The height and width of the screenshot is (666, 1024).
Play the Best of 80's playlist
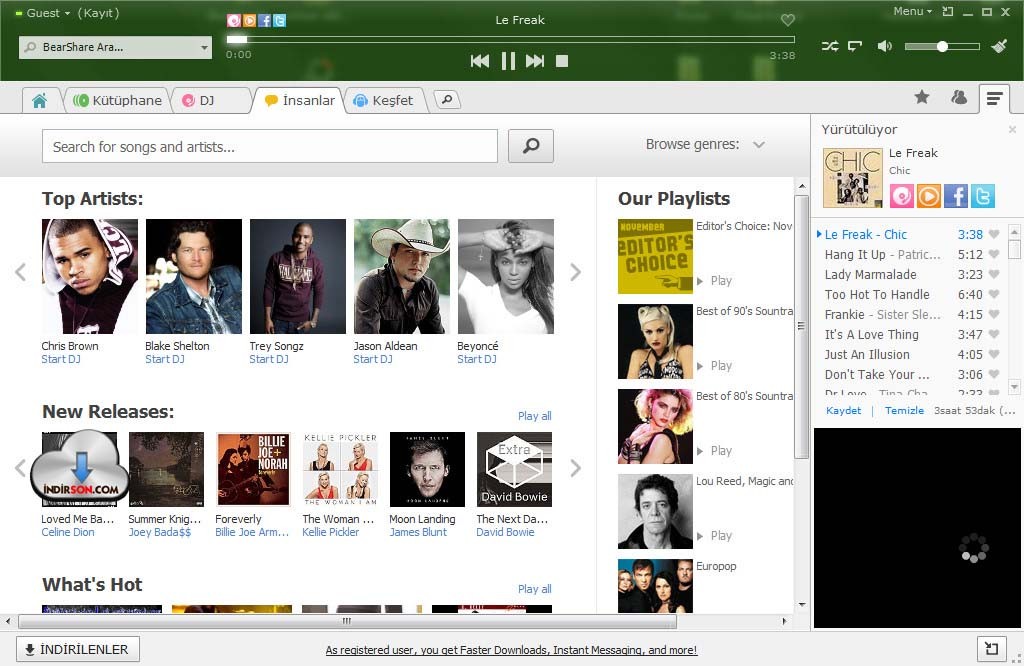click(x=715, y=451)
